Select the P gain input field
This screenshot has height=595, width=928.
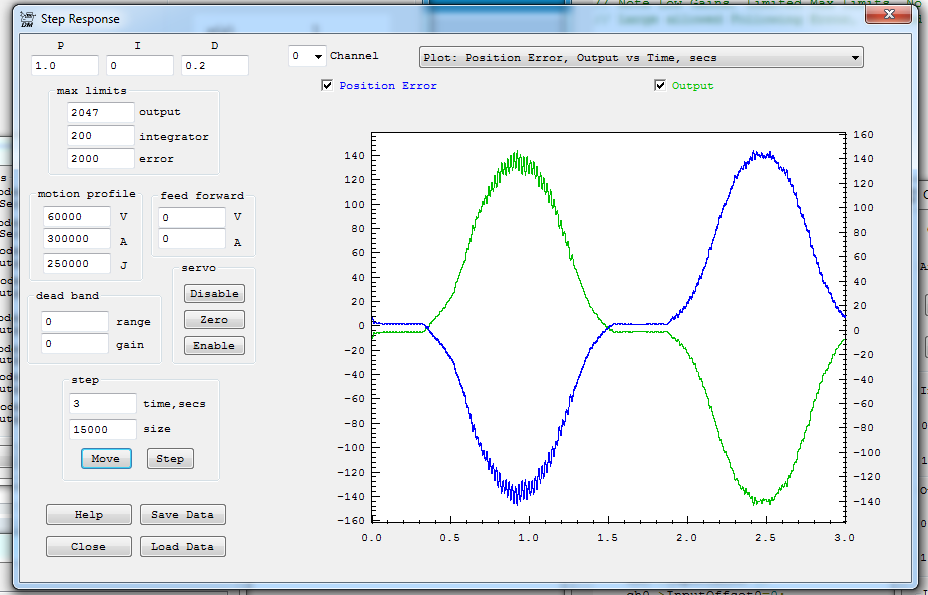click(65, 66)
